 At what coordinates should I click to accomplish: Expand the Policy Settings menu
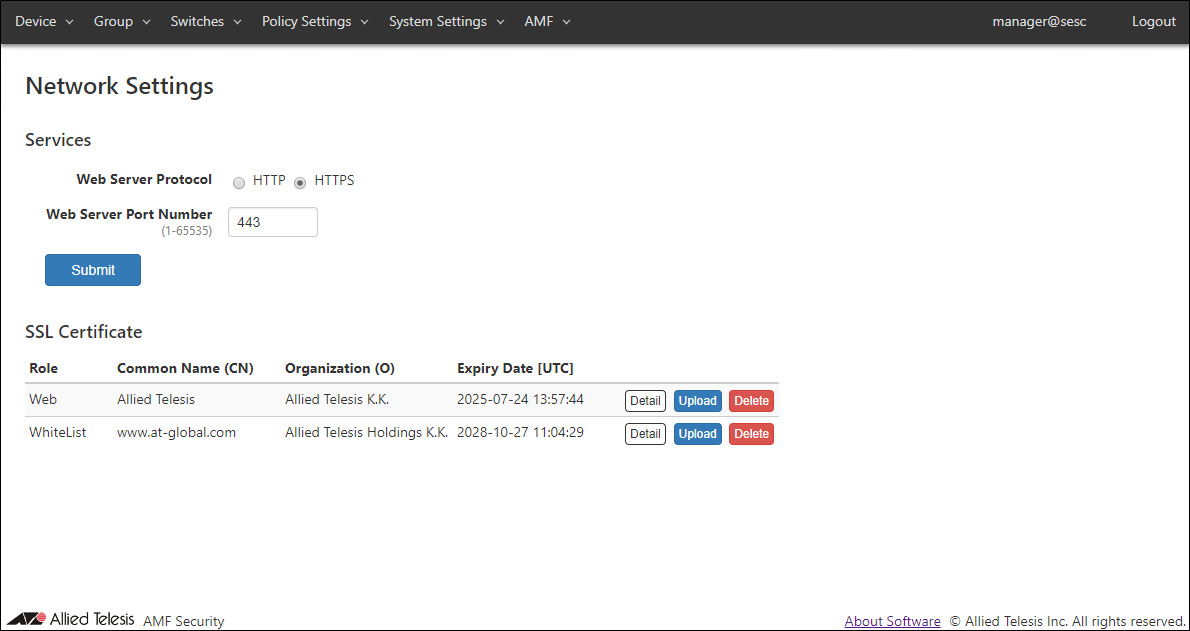pyautogui.click(x=314, y=21)
